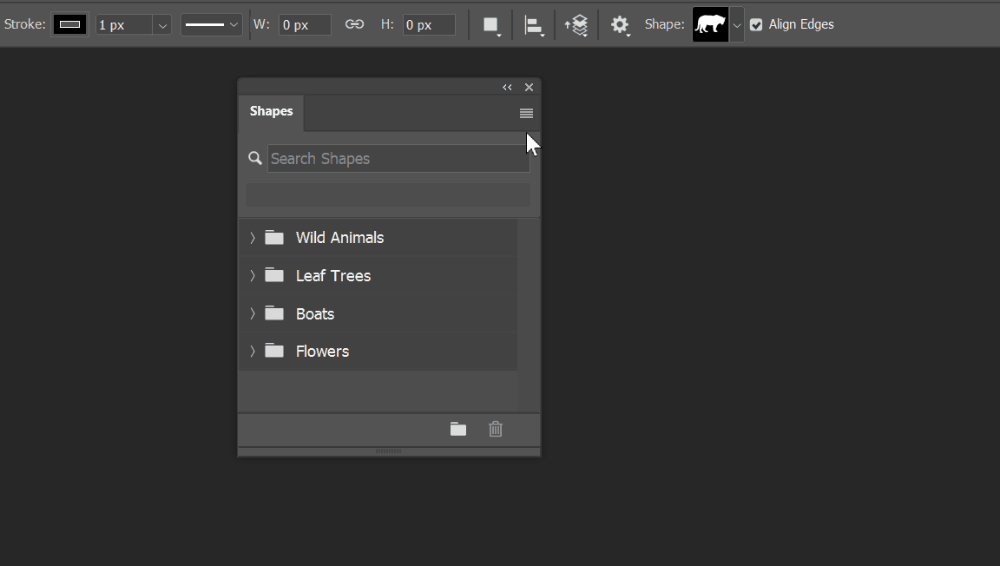This screenshot has width=1000, height=566.
Task: Open the path arrangement icon
Action: click(x=576, y=26)
